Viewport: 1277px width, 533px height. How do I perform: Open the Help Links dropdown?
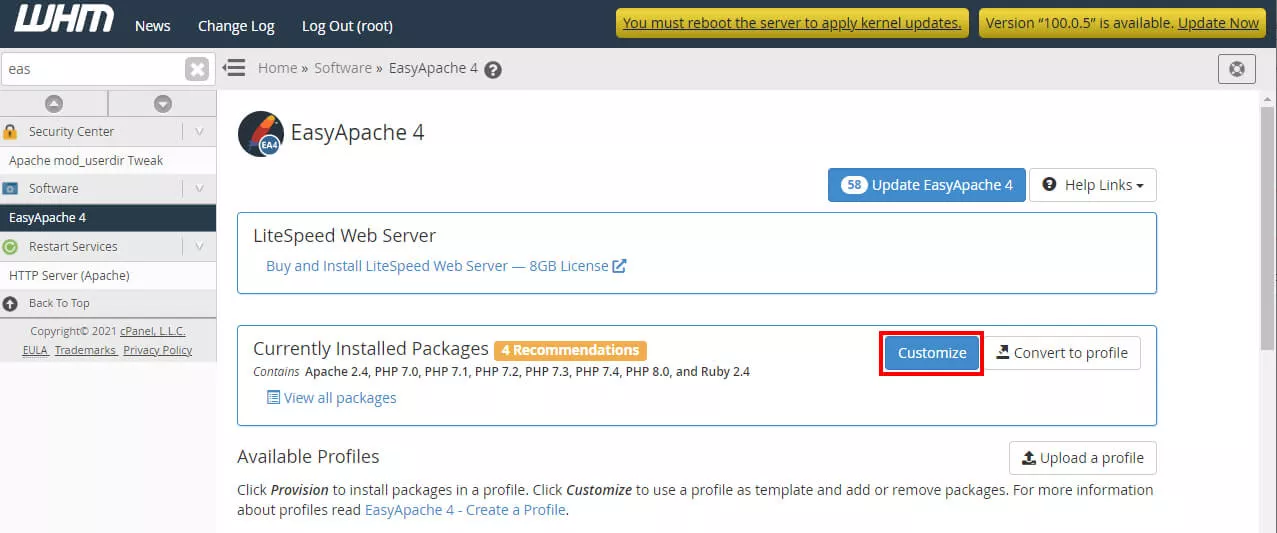click(1092, 185)
